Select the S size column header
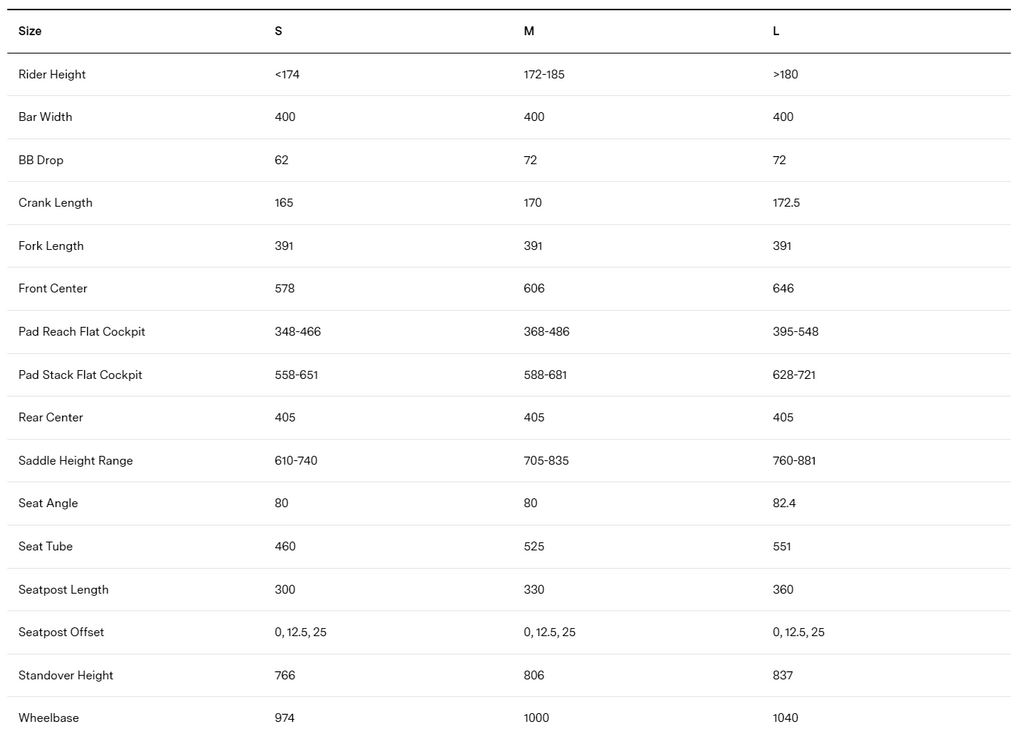 pos(278,31)
